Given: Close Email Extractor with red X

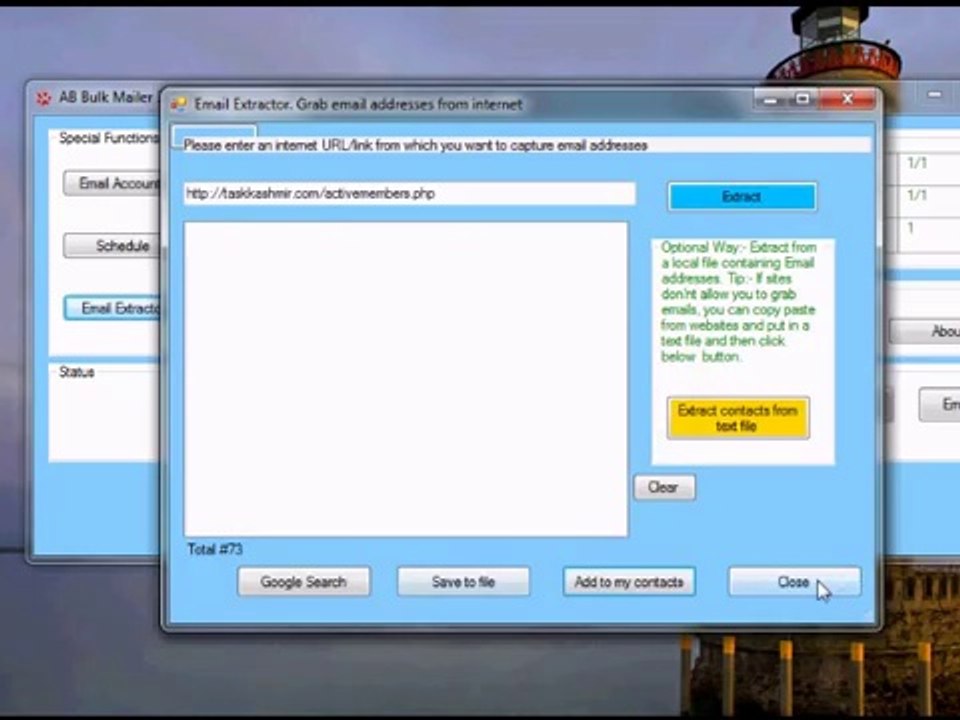Looking at the screenshot, I should coord(847,99).
